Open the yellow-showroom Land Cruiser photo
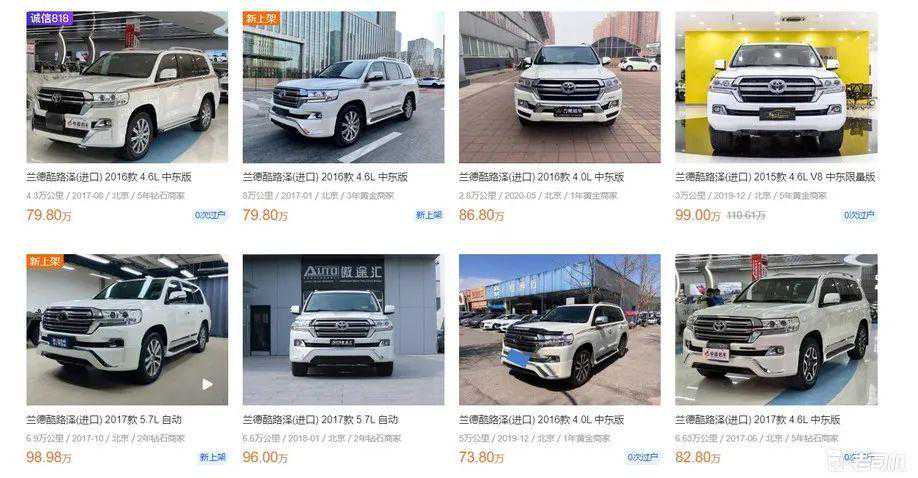 tap(776, 87)
